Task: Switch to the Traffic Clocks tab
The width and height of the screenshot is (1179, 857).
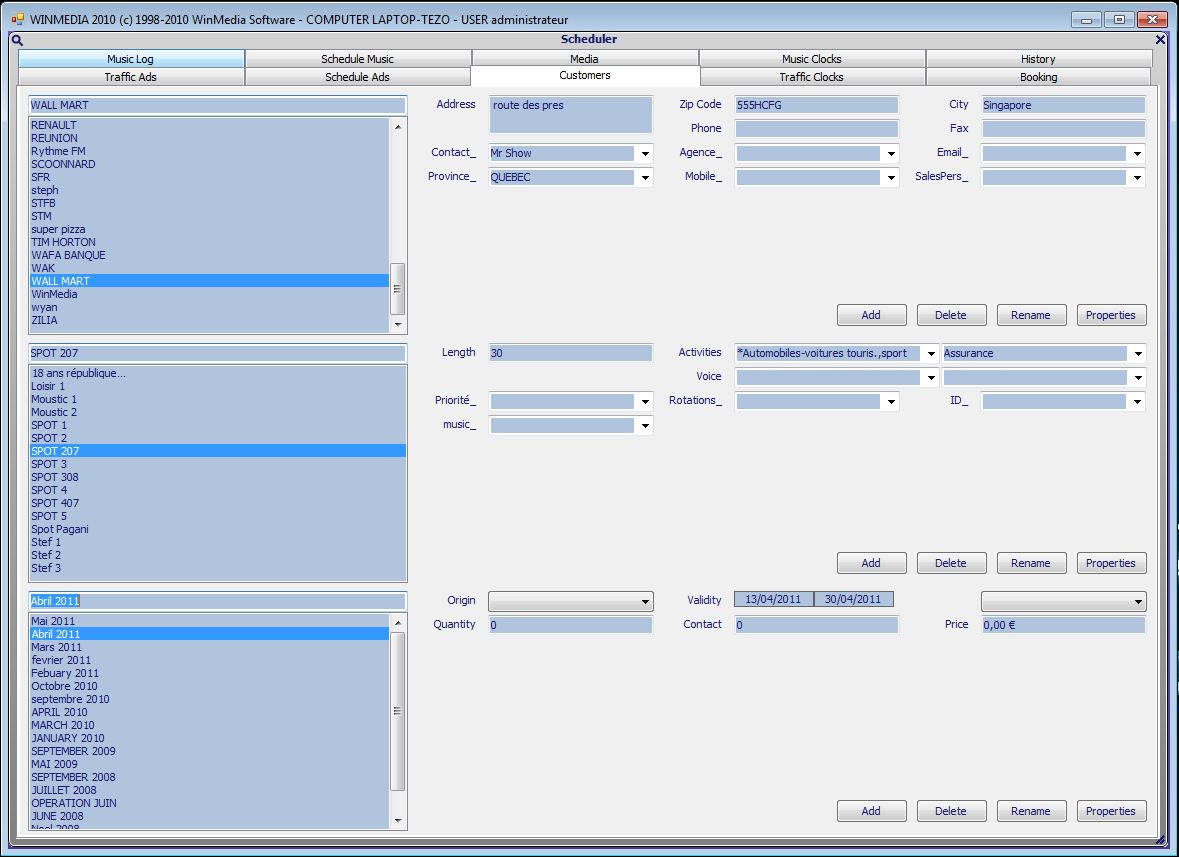Action: click(811, 77)
